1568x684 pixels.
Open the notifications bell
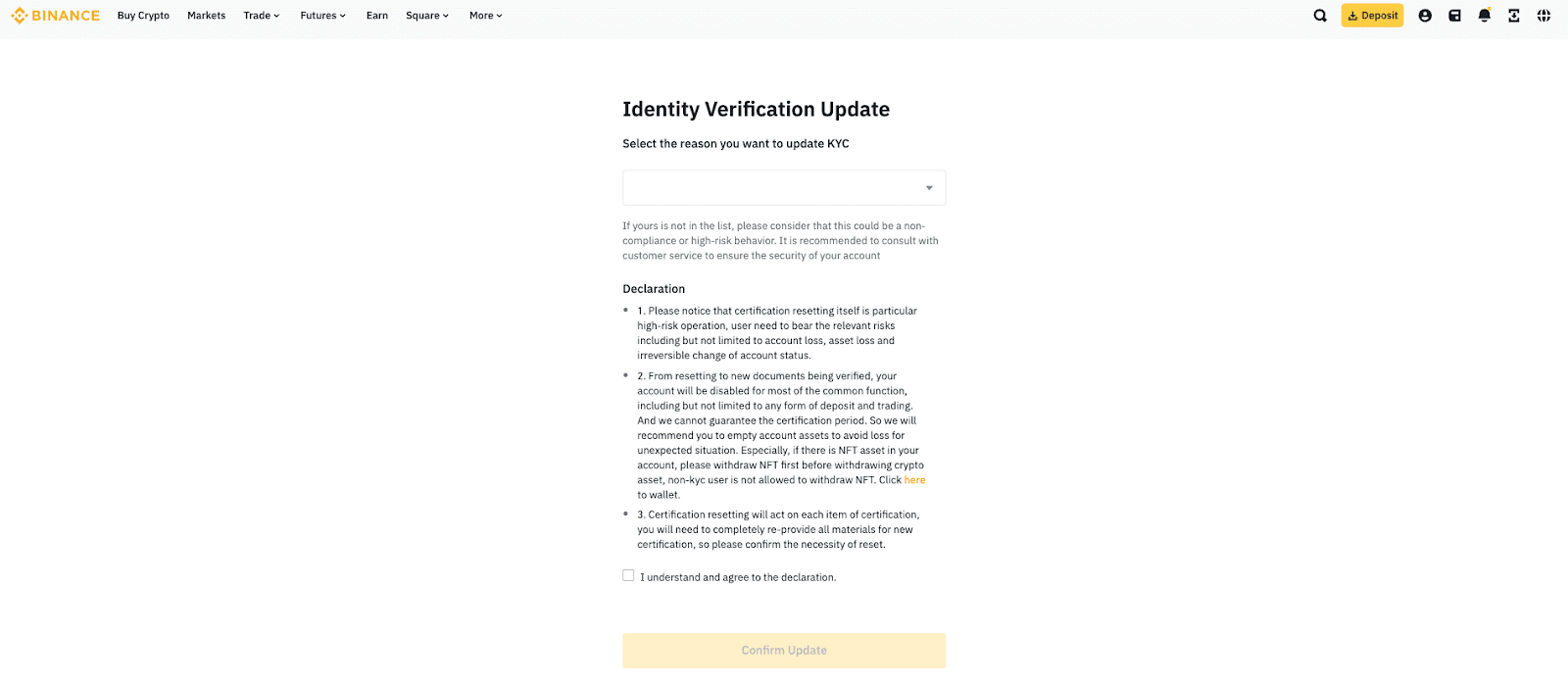[1484, 16]
